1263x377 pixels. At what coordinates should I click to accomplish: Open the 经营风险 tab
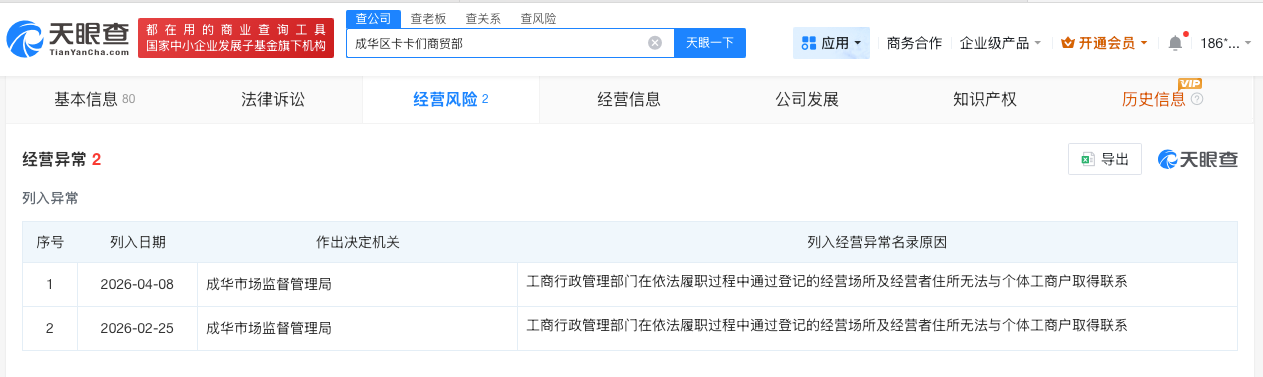451,99
